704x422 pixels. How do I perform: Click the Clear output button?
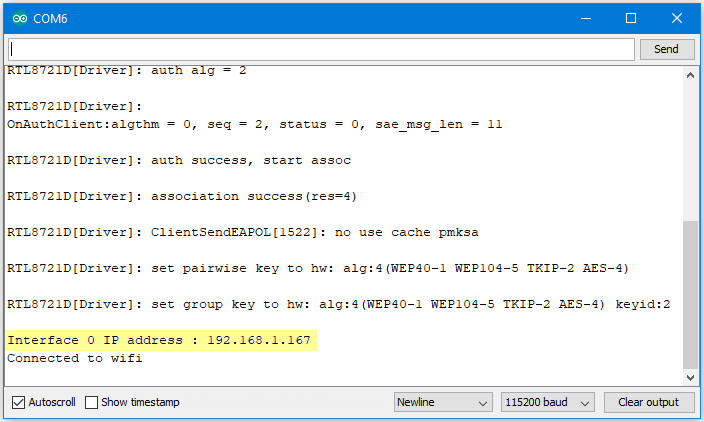[x=649, y=402]
